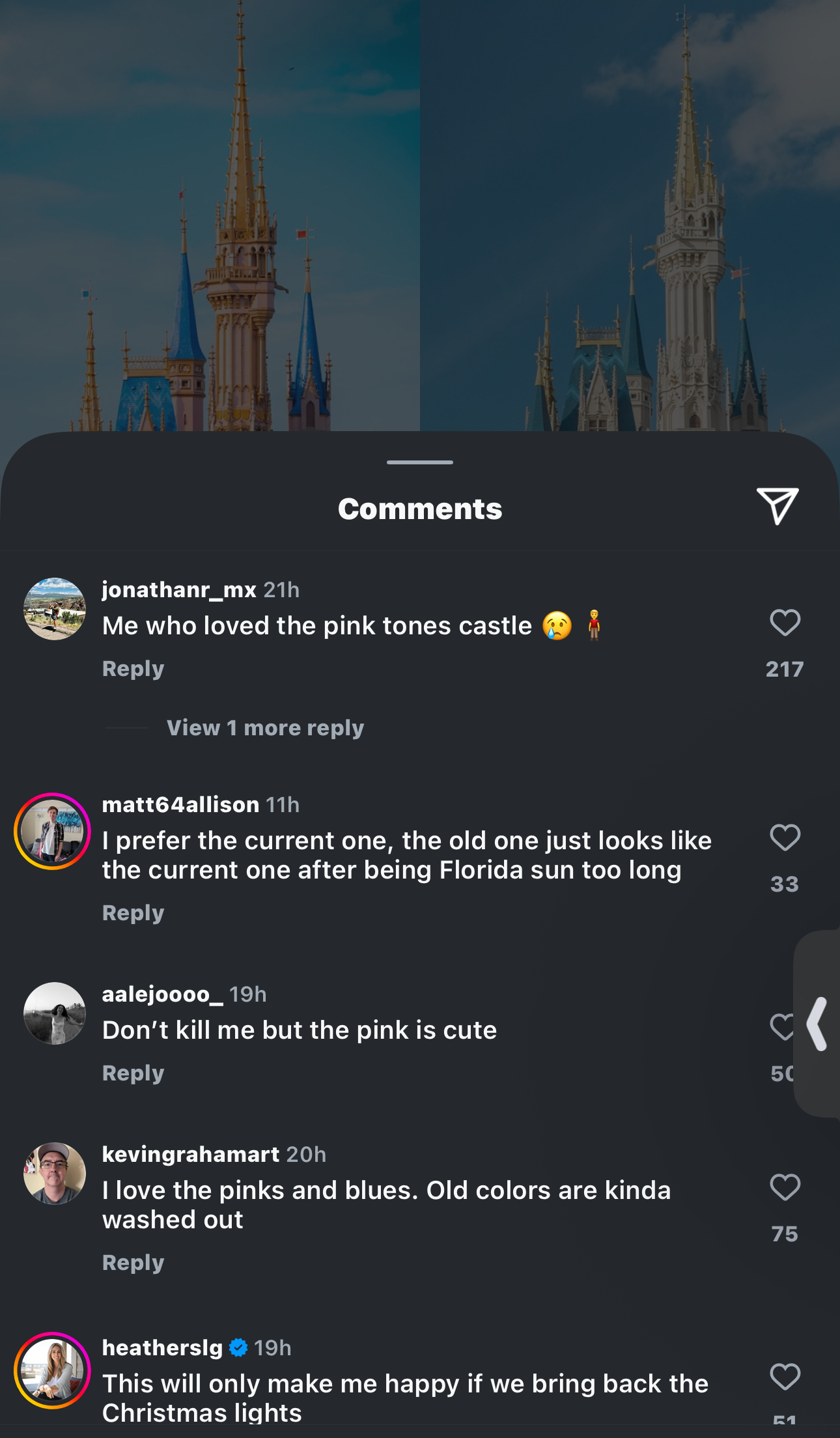Tap the castle comparison image

420,215
